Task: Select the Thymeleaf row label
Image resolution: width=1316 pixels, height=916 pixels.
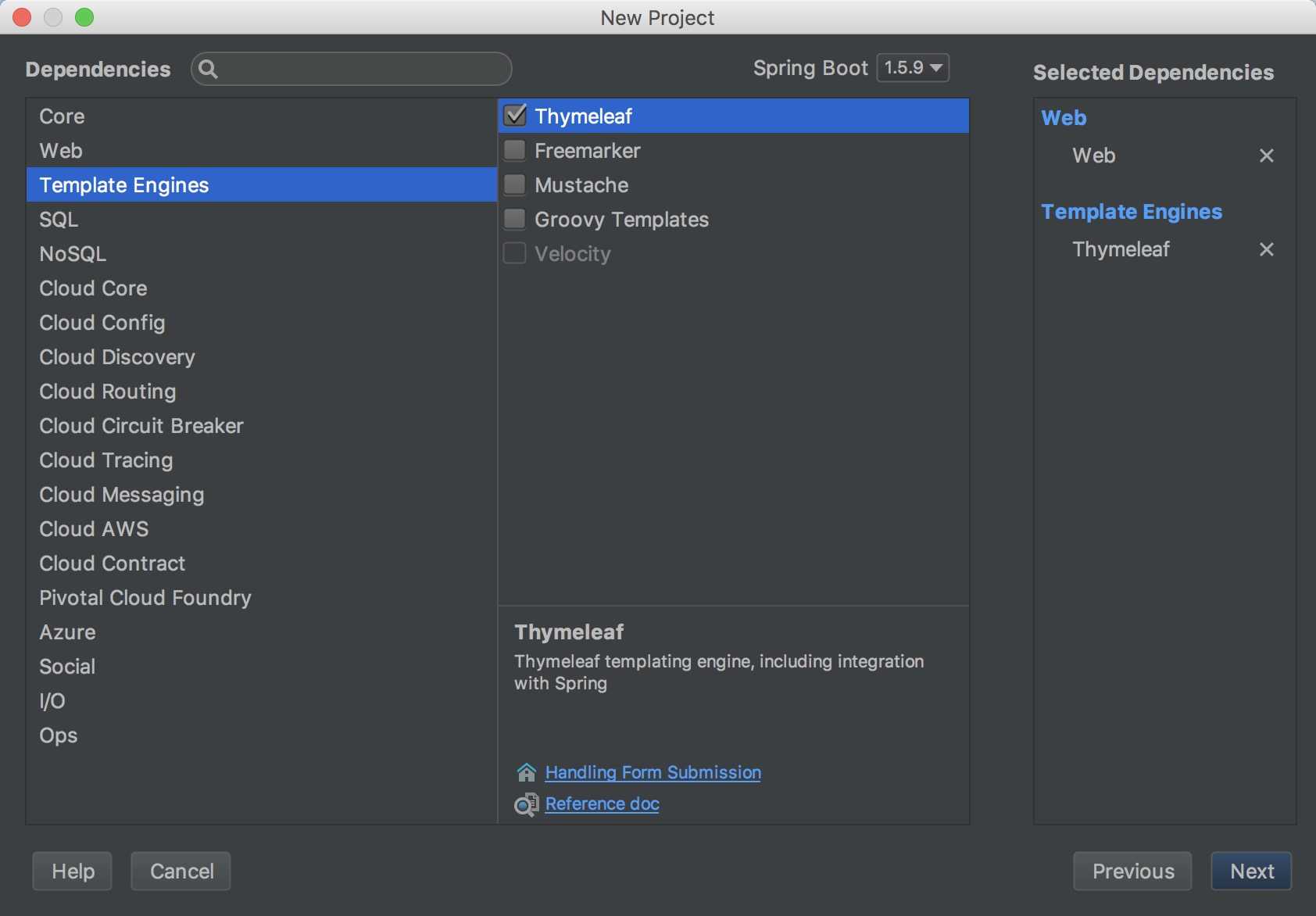Action: point(583,116)
